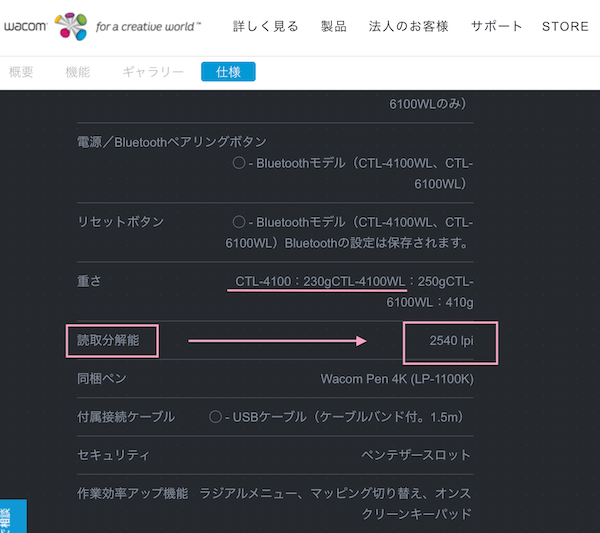Open the 製品 menu
The width and height of the screenshot is (600, 533).
[334, 26]
